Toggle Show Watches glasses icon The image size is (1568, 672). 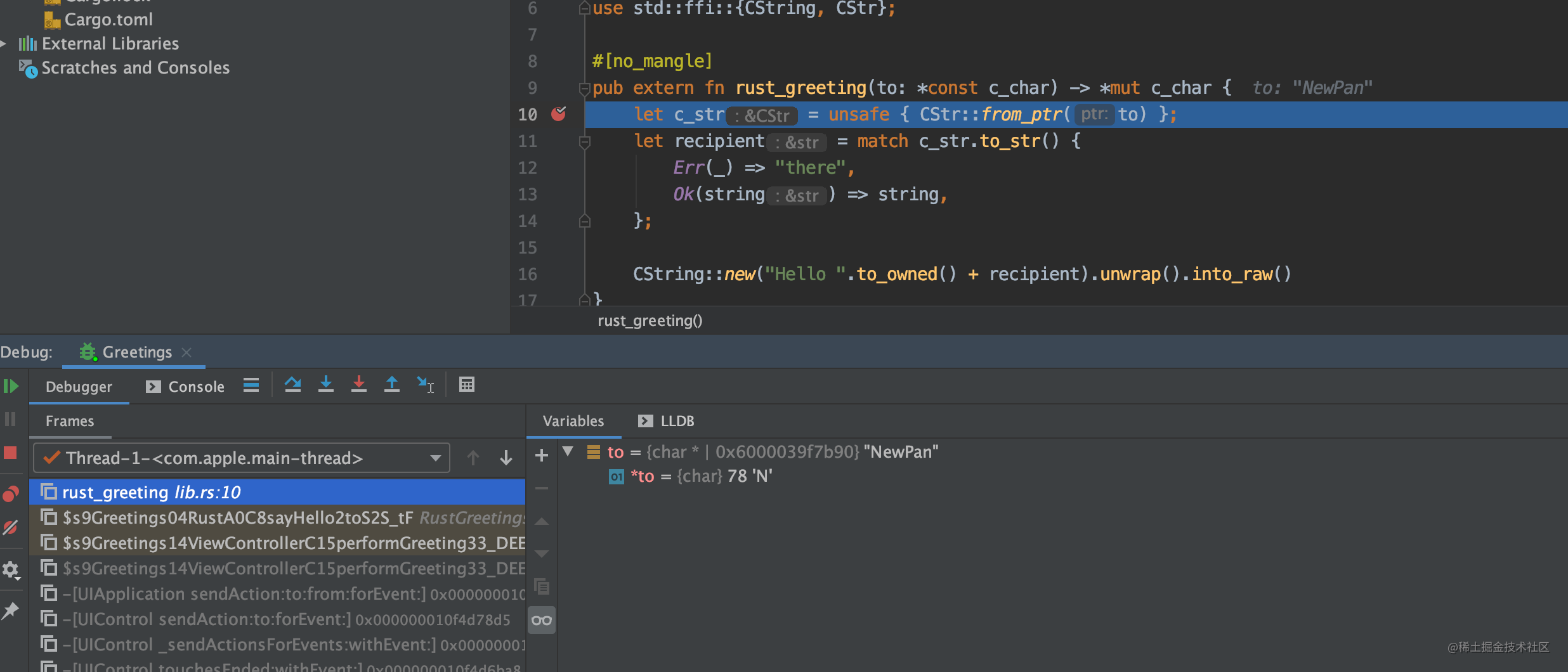click(542, 620)
